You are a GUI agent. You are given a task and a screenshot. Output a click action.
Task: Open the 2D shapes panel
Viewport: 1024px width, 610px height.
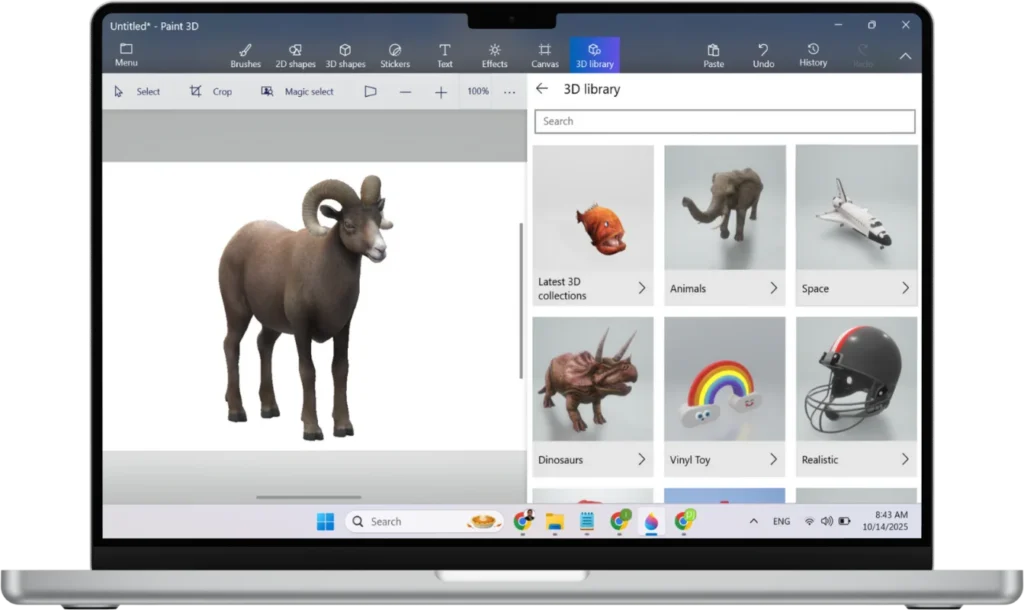(x=295, y=55)
